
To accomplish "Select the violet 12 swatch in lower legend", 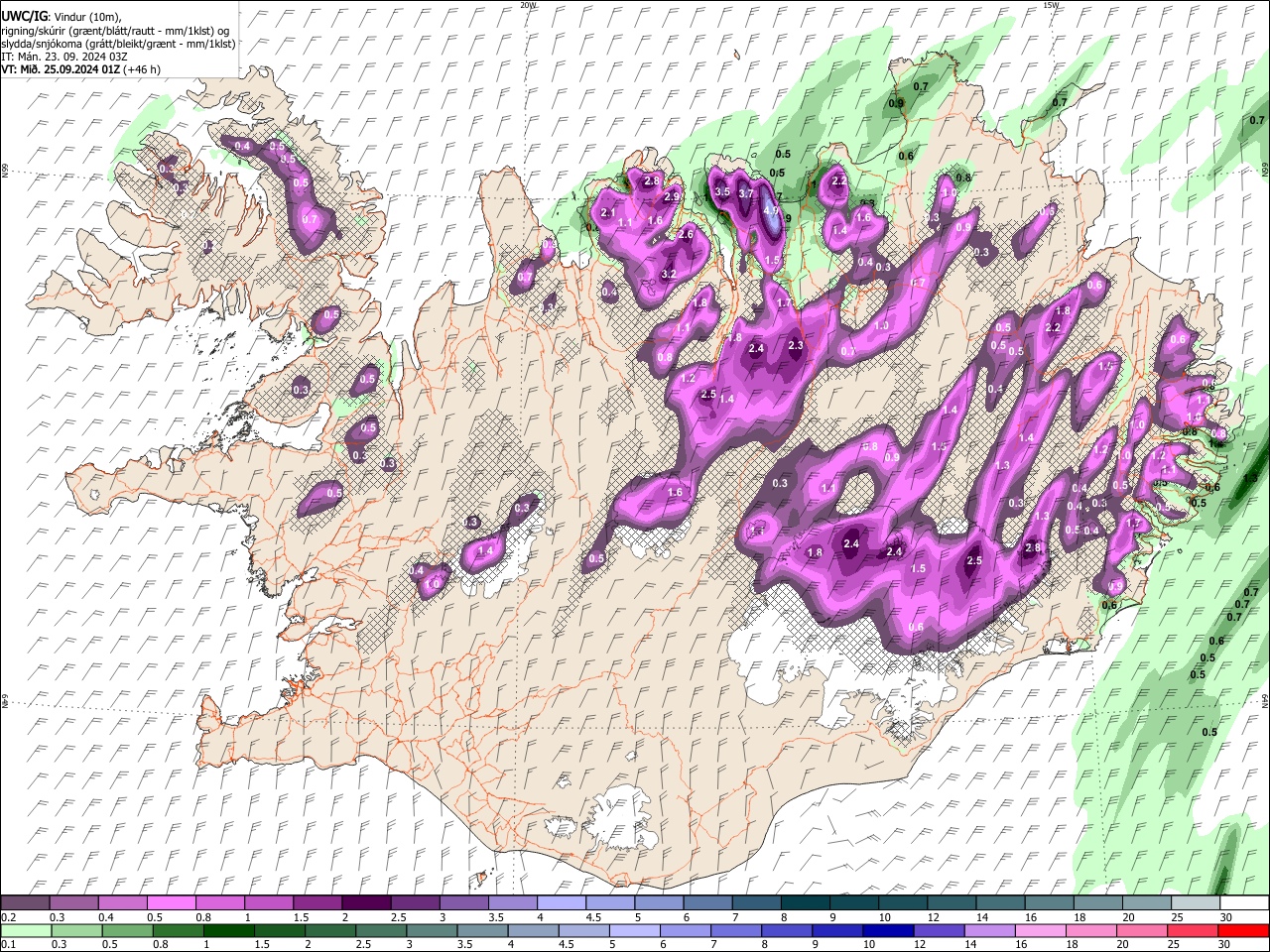I will click(x=938, y=930).
